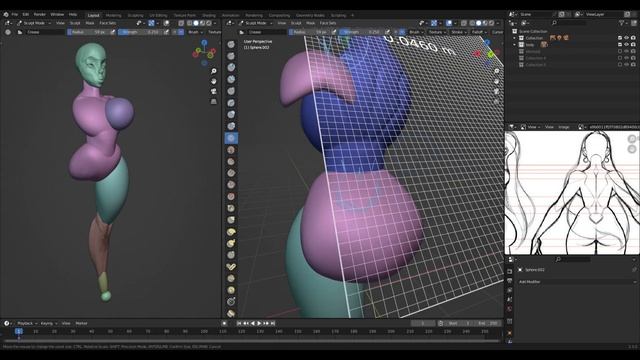
Task: Select the Draw sculpt brush tool
Action: 231,44
